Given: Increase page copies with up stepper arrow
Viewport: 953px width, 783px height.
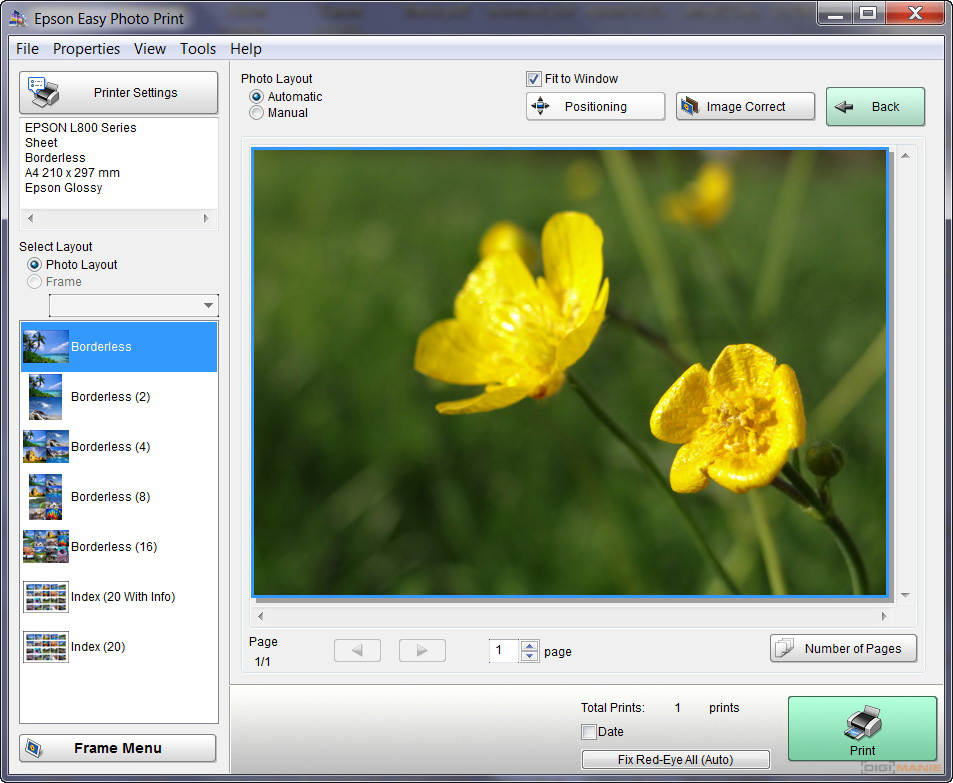Looking at the screenshot, I should coord(530,645).
